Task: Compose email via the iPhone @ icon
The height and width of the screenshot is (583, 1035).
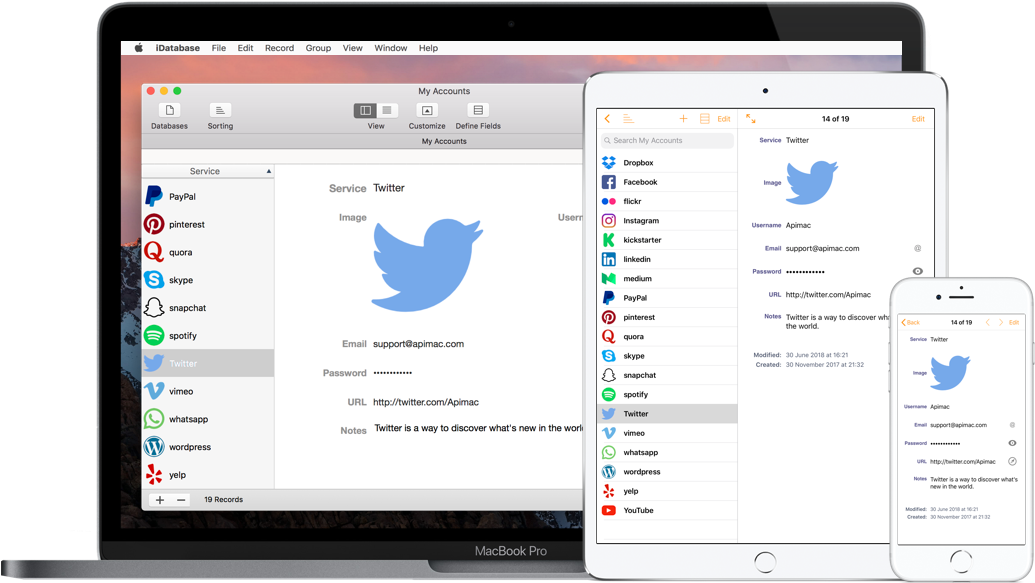Action: (1012, 425)
